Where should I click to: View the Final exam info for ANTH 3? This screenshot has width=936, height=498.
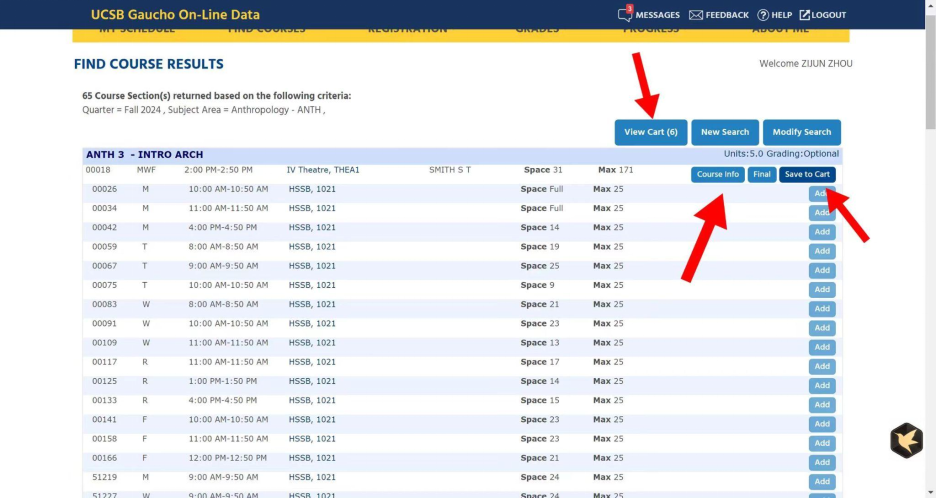coord(762,174)
